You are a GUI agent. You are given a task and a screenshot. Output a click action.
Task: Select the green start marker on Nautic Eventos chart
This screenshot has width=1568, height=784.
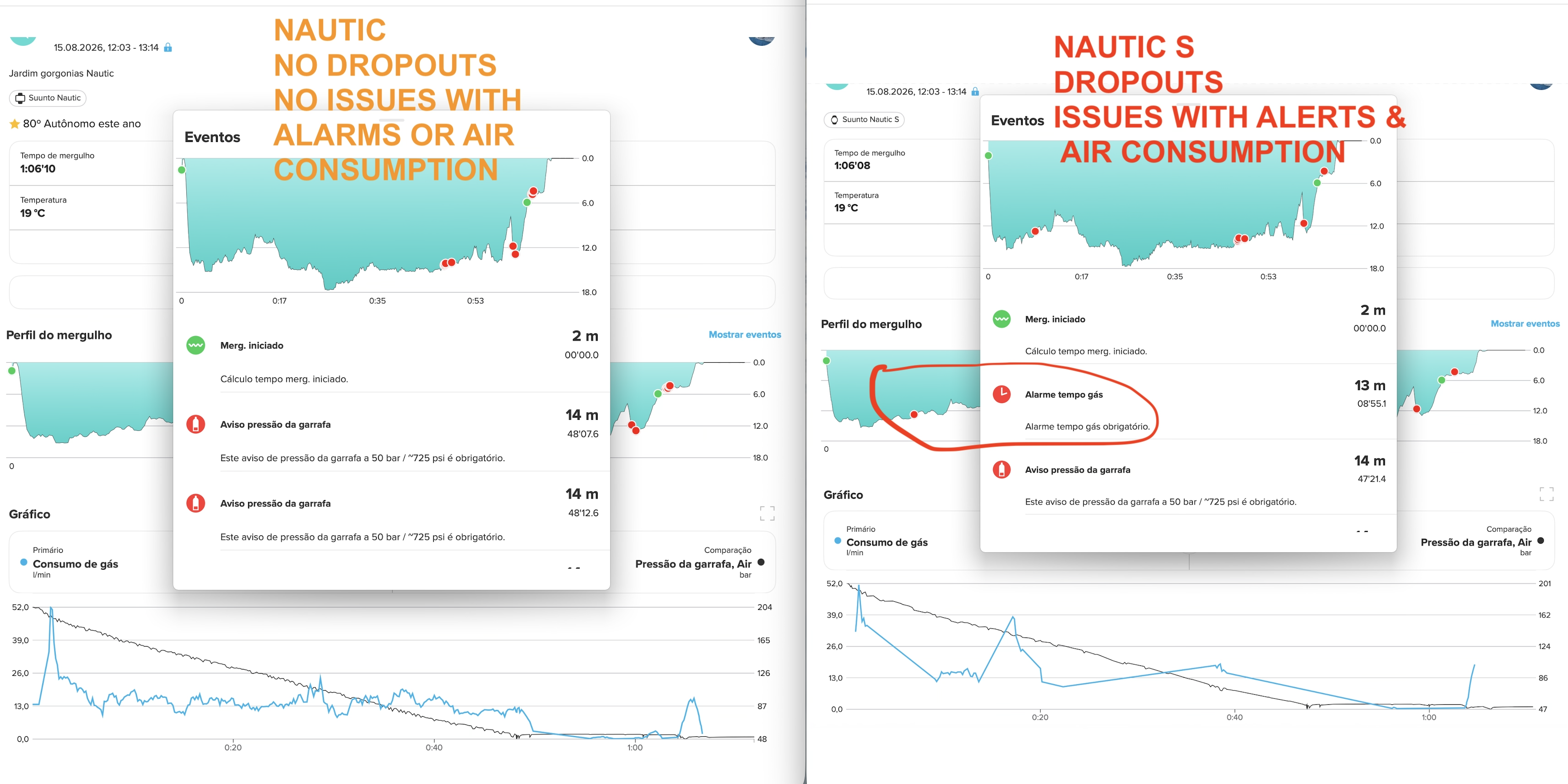tap(181, 169)
